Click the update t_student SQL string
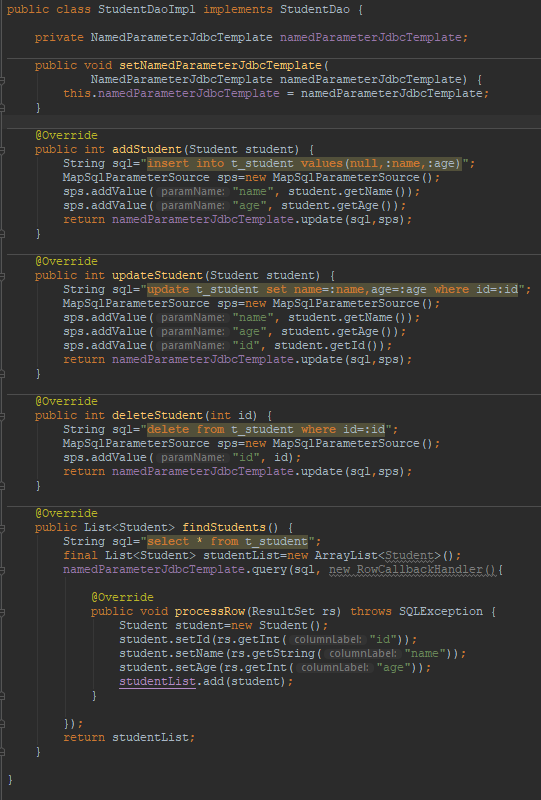541x800 pixels. 332,289
